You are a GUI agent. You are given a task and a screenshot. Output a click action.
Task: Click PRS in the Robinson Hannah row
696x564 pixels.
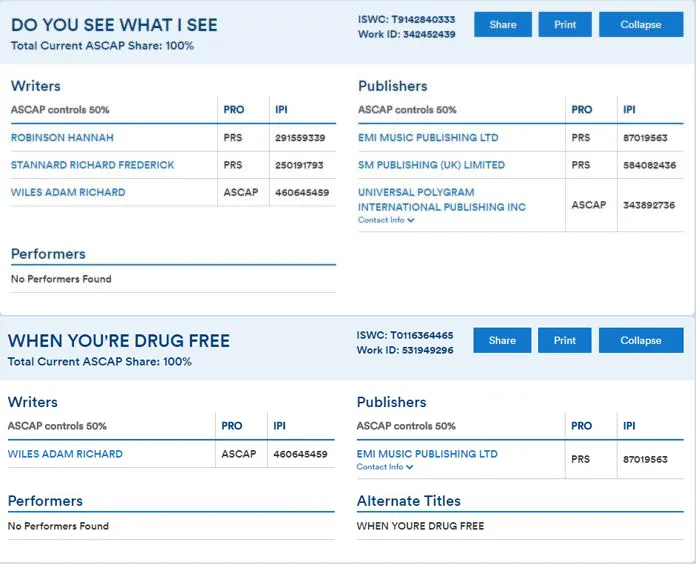[x=233, y=138]
